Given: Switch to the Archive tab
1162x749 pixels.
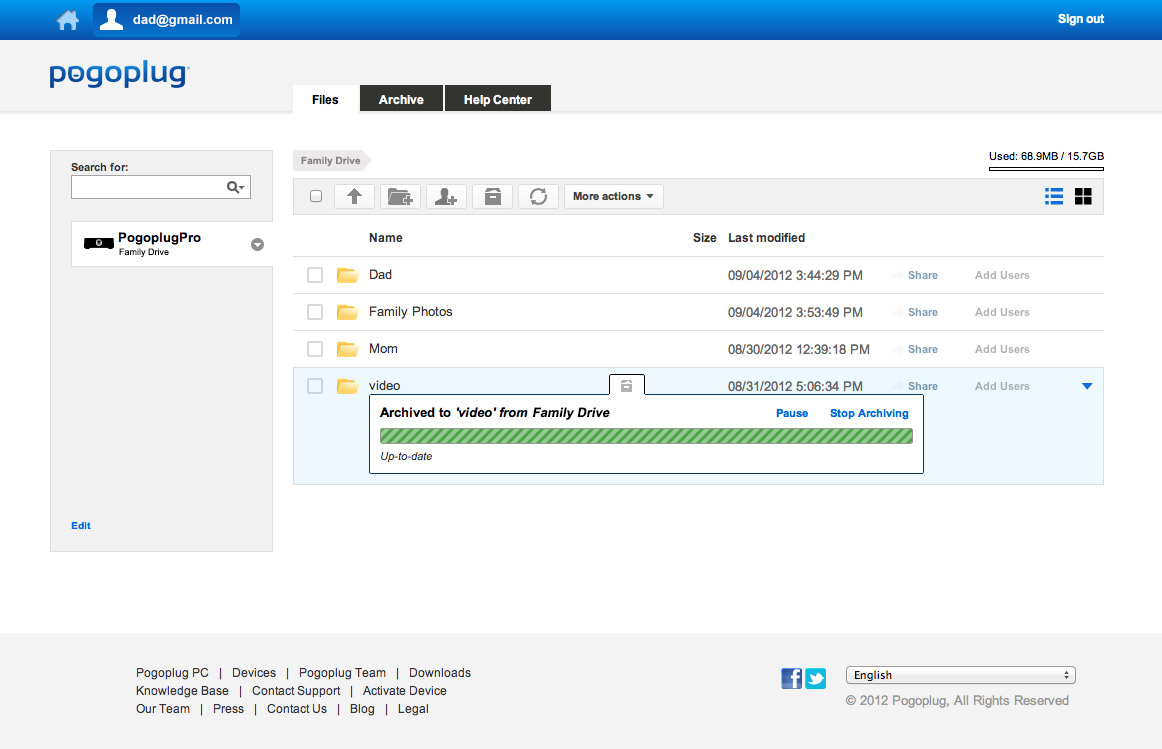Looking at the screenshot, I should click(401, 100).
